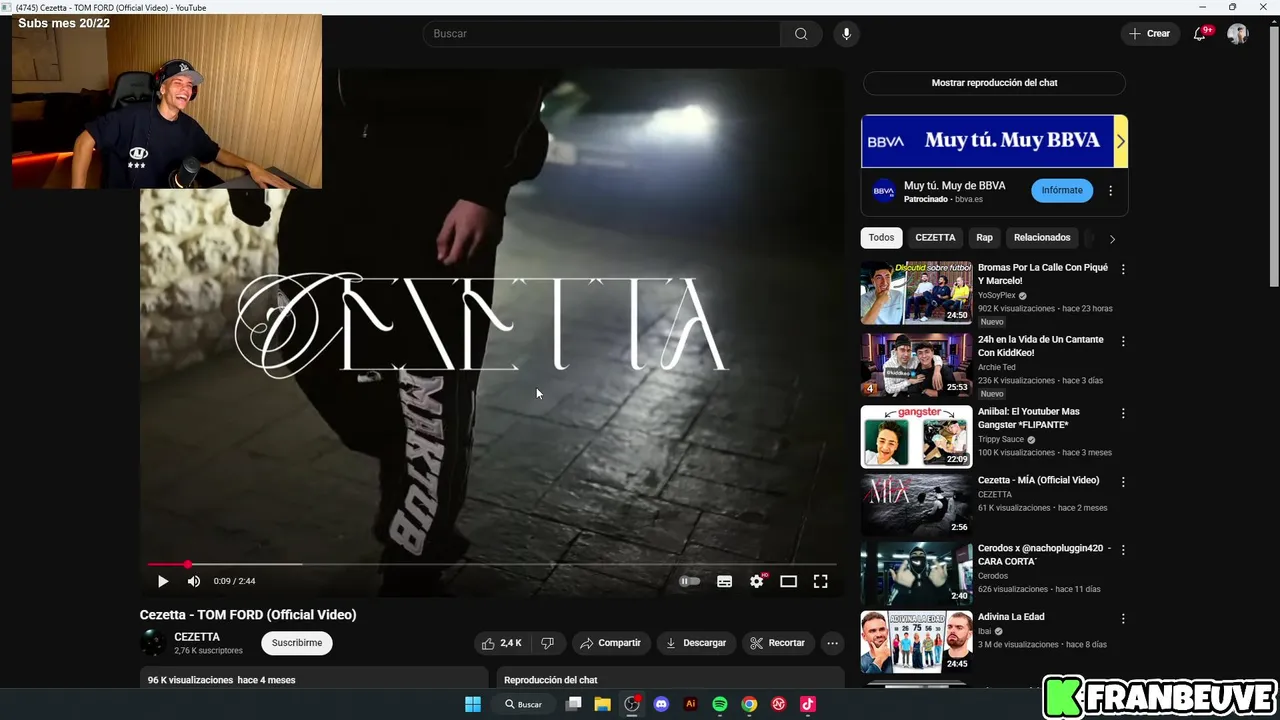Open Aniibal El Youtuber Mas Gangster title
The height and width of the screenshot is (720, 1280).
click(x=1029, y=418)
